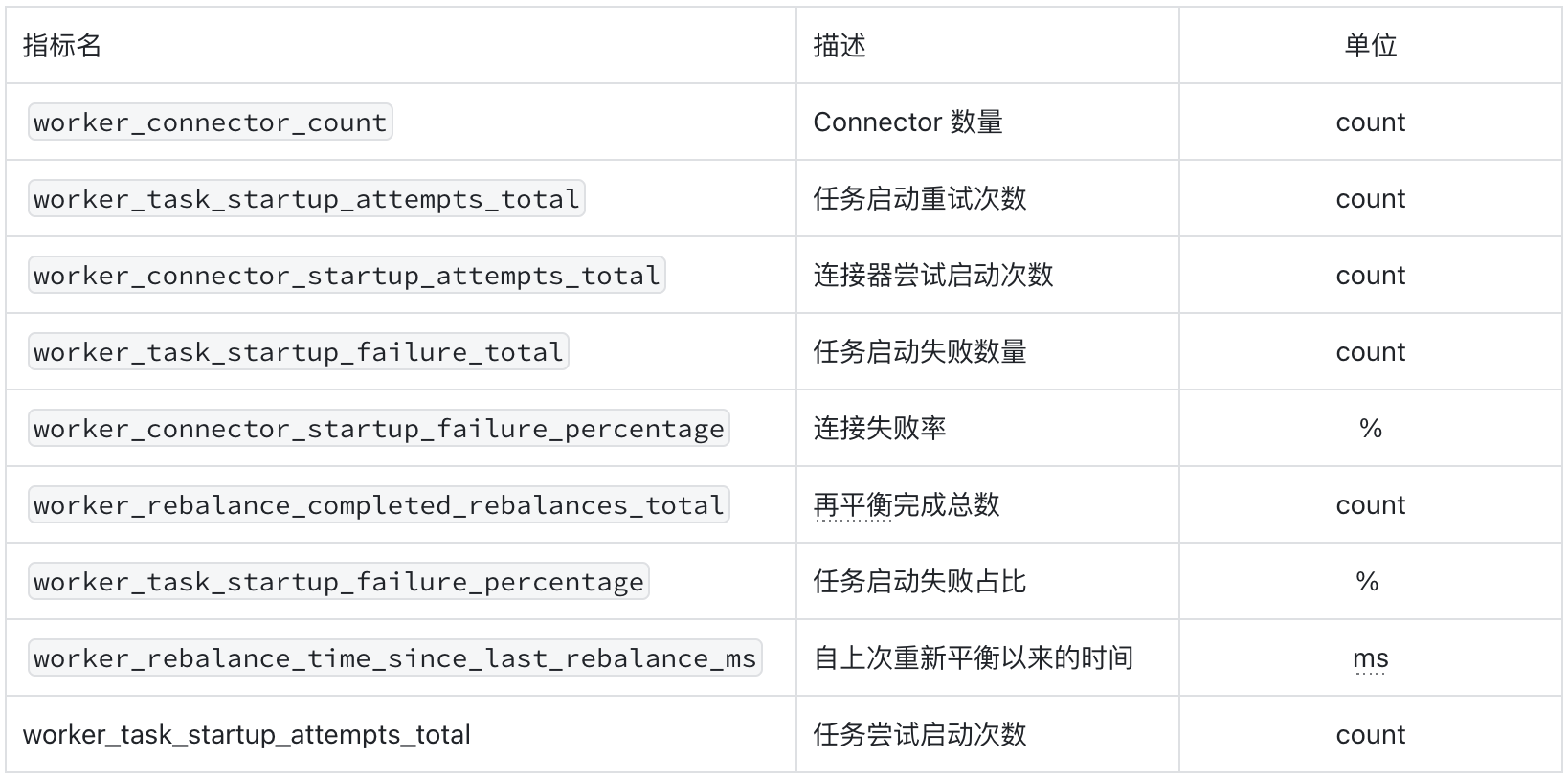Viewport: 1568px width, 779px height.
Task: Click % unit for 任务启动失败占比 row
Action: pyautogui.click(x=1368, y=581)
